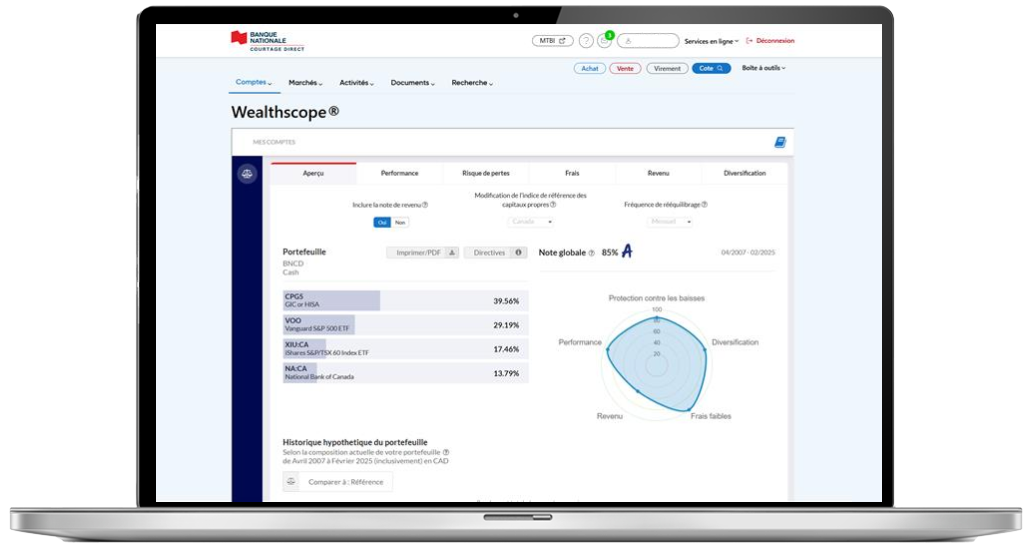Click the XIU:CA iShares S&P/TSX 60 bar
Image resolution: width=1032 pixels, height=556 pixels.
coord(405,349)
